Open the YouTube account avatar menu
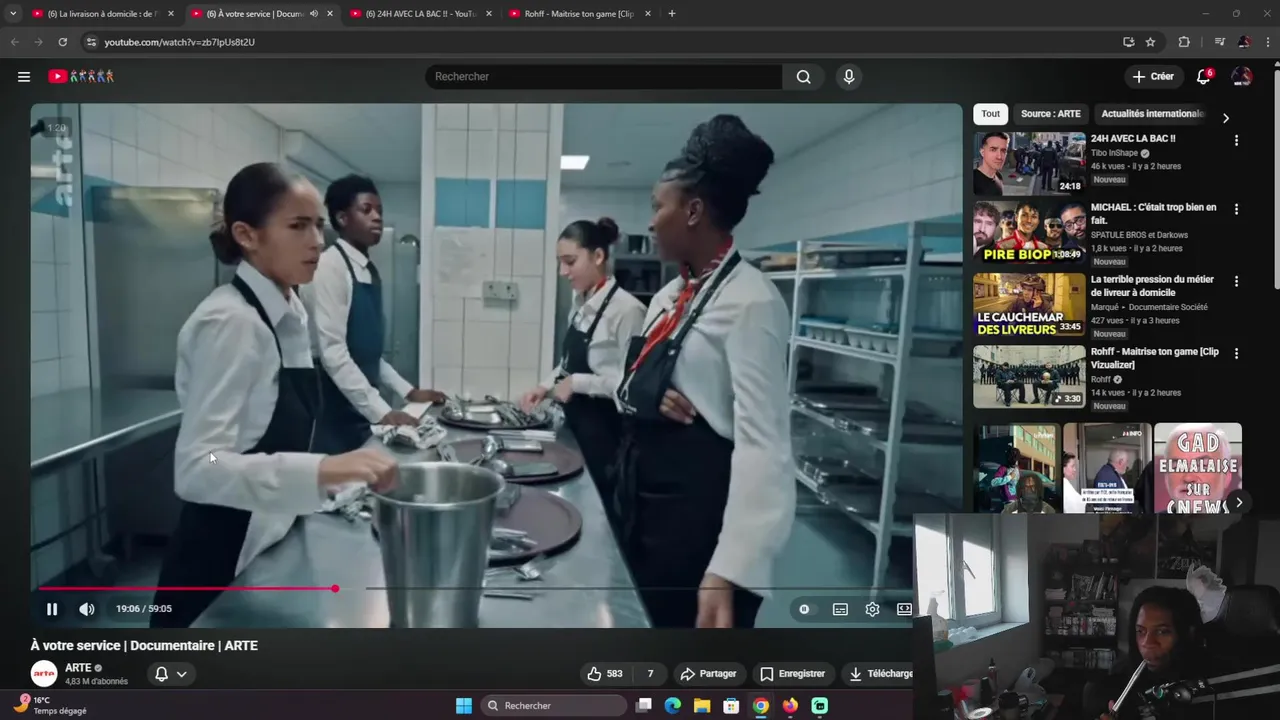This screenshot has height=720, width=1280. click(1241, 77)
